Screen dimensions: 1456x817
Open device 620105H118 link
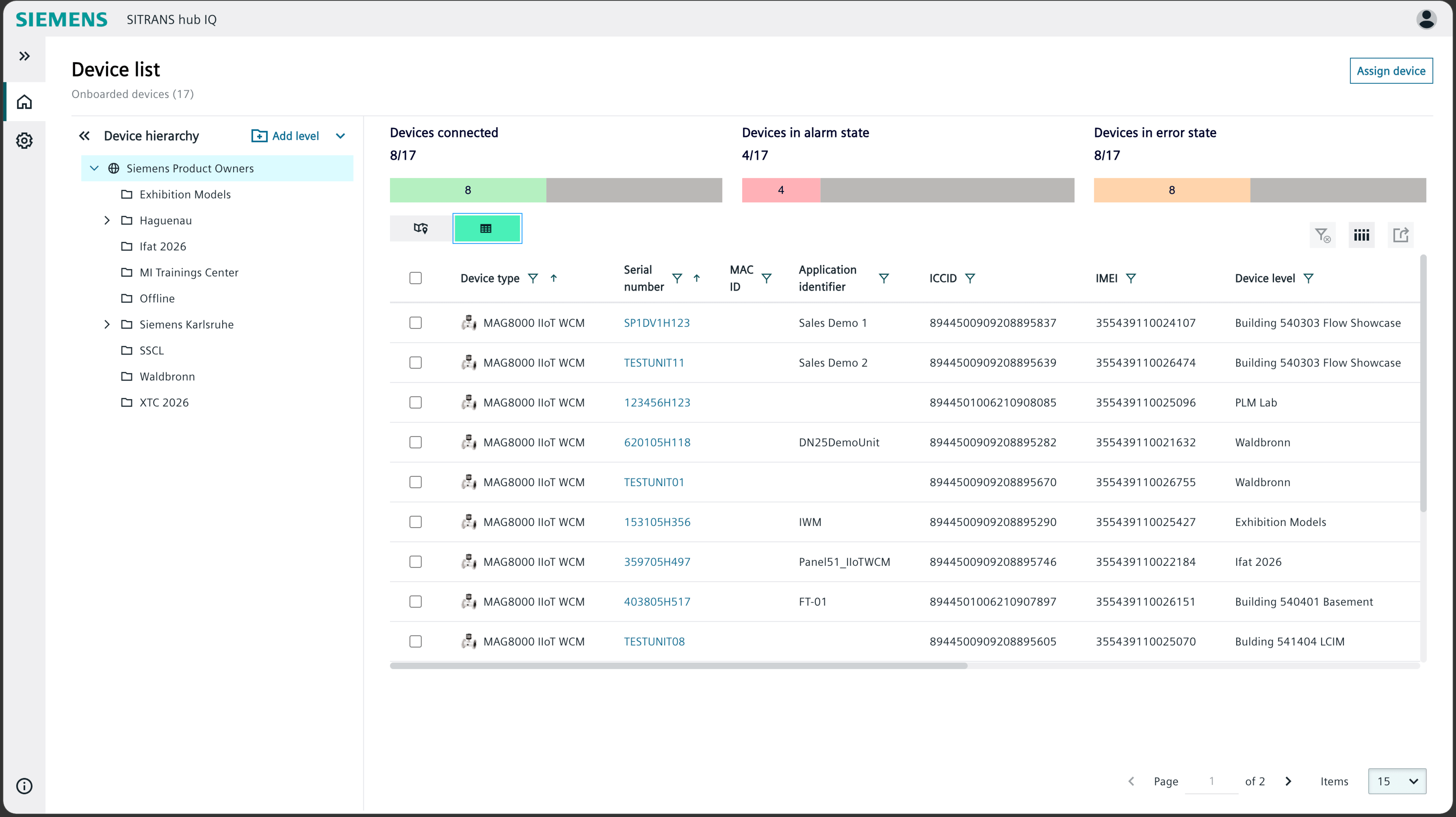click(657, 442)
